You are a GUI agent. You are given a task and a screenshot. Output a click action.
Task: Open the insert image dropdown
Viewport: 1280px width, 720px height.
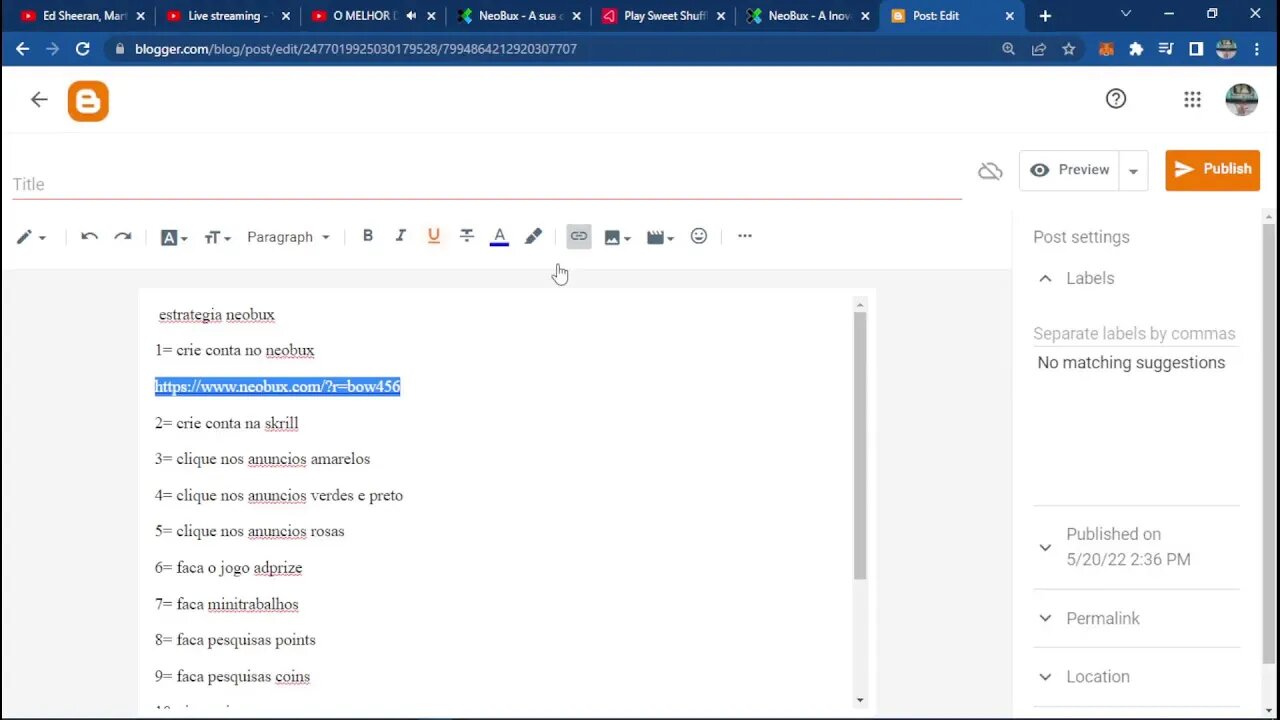[617, 237]
